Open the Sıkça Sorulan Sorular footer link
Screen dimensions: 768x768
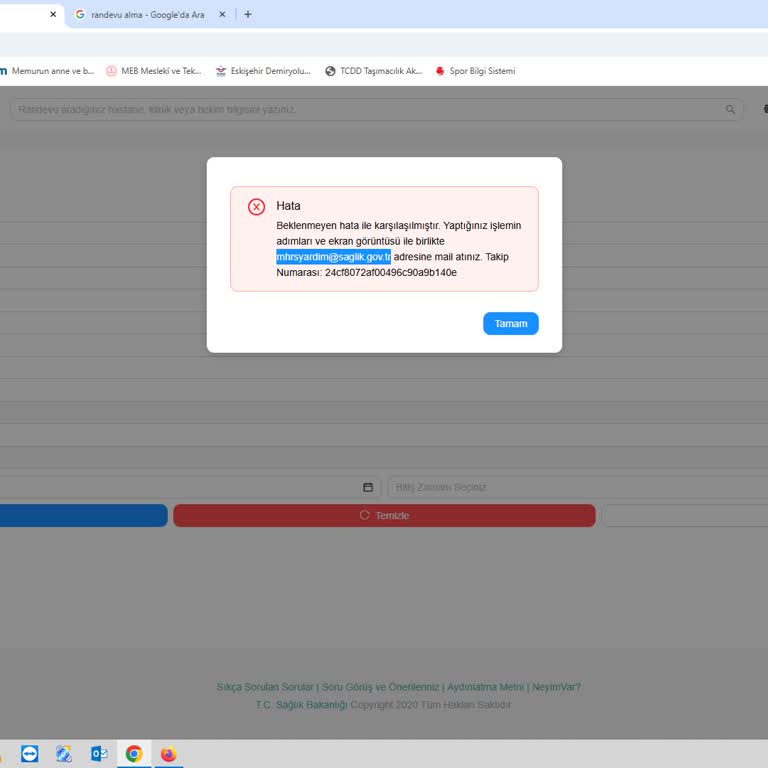click(x=265, y=687)
